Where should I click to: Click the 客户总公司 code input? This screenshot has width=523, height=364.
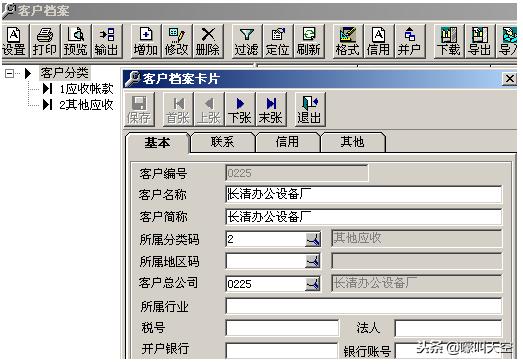click(266, 284)
